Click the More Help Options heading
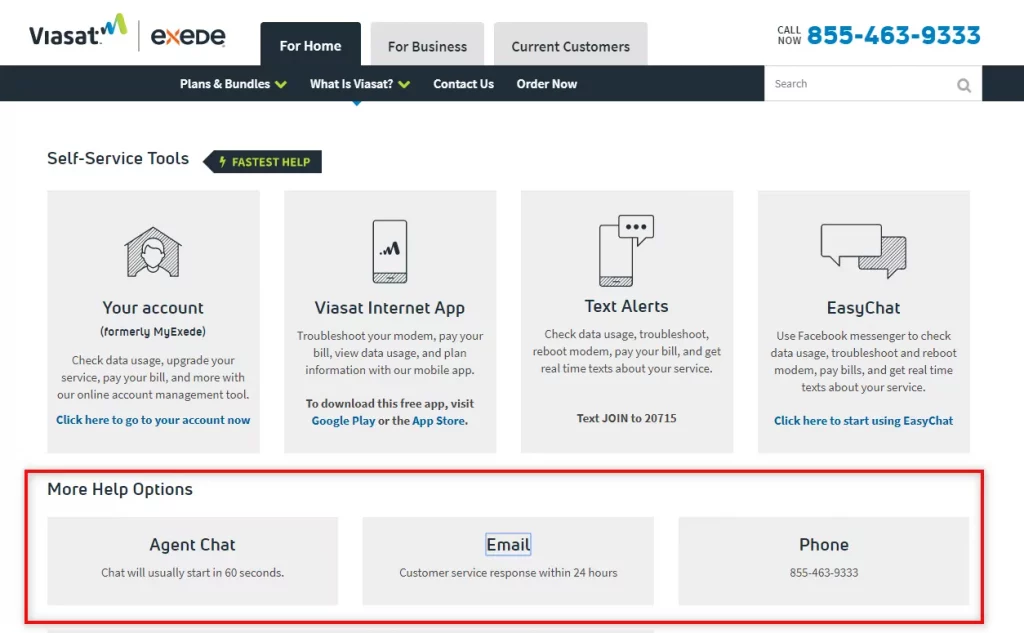Image resolution: width=1024 pixels, height=633 pixels. pyautogui.click(x=120, y=489)
